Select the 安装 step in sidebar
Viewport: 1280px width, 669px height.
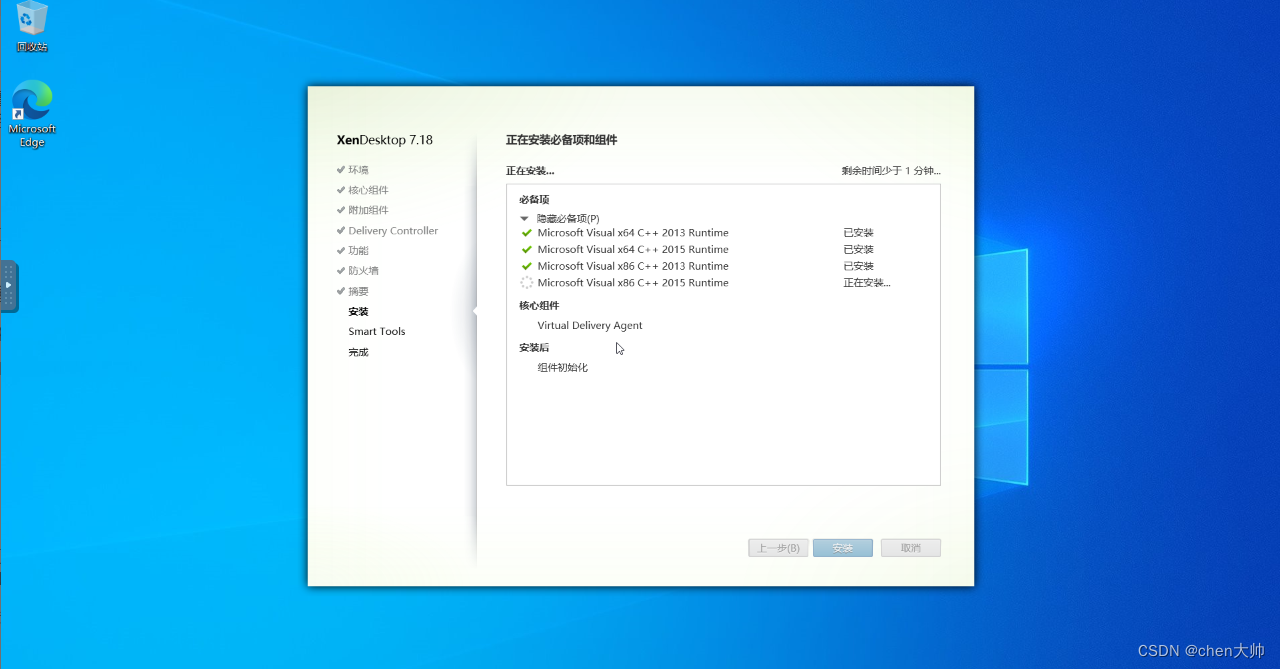(x=358, y=312)
